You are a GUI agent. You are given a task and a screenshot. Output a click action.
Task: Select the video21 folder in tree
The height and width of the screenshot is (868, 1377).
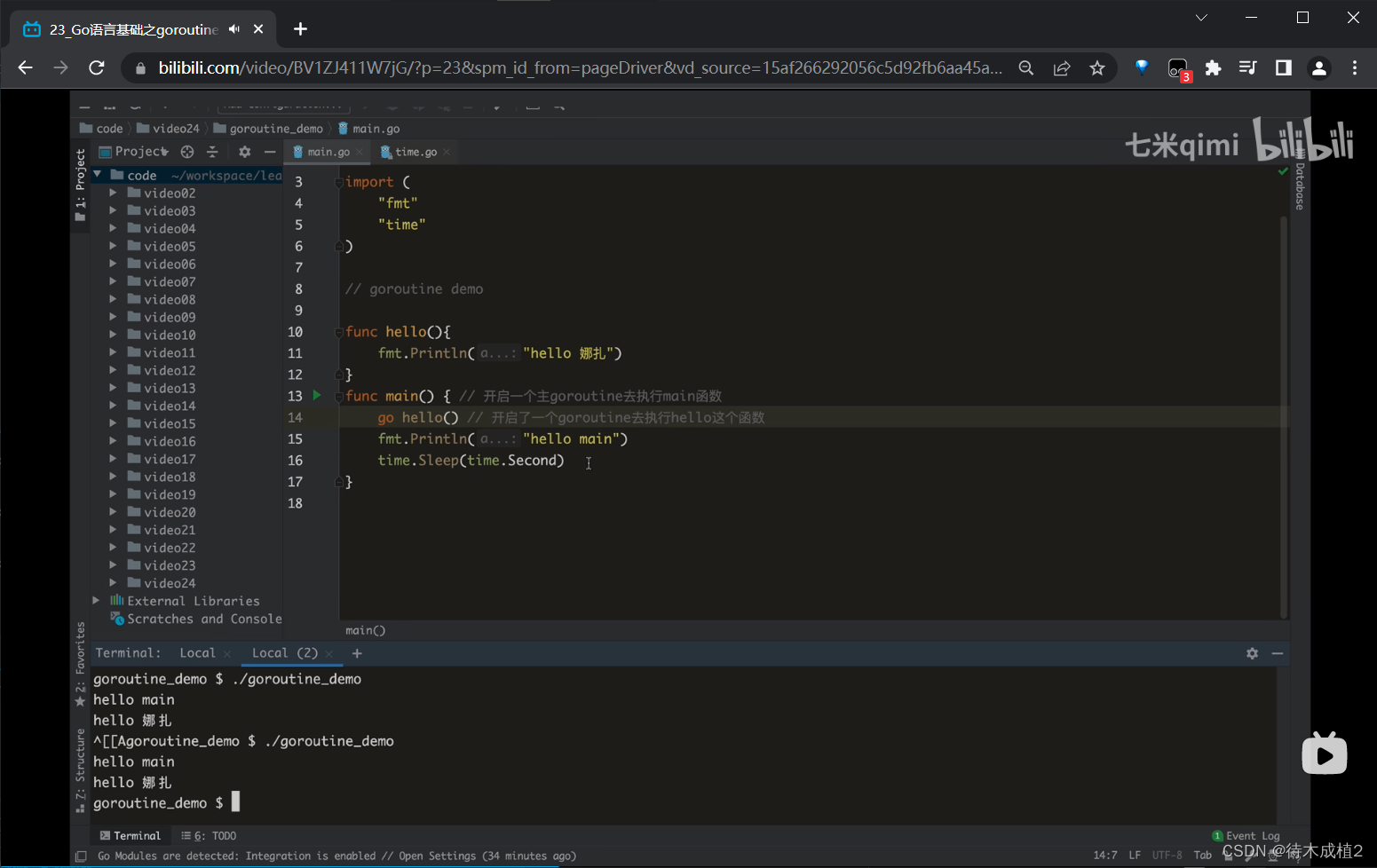[170, 530]
